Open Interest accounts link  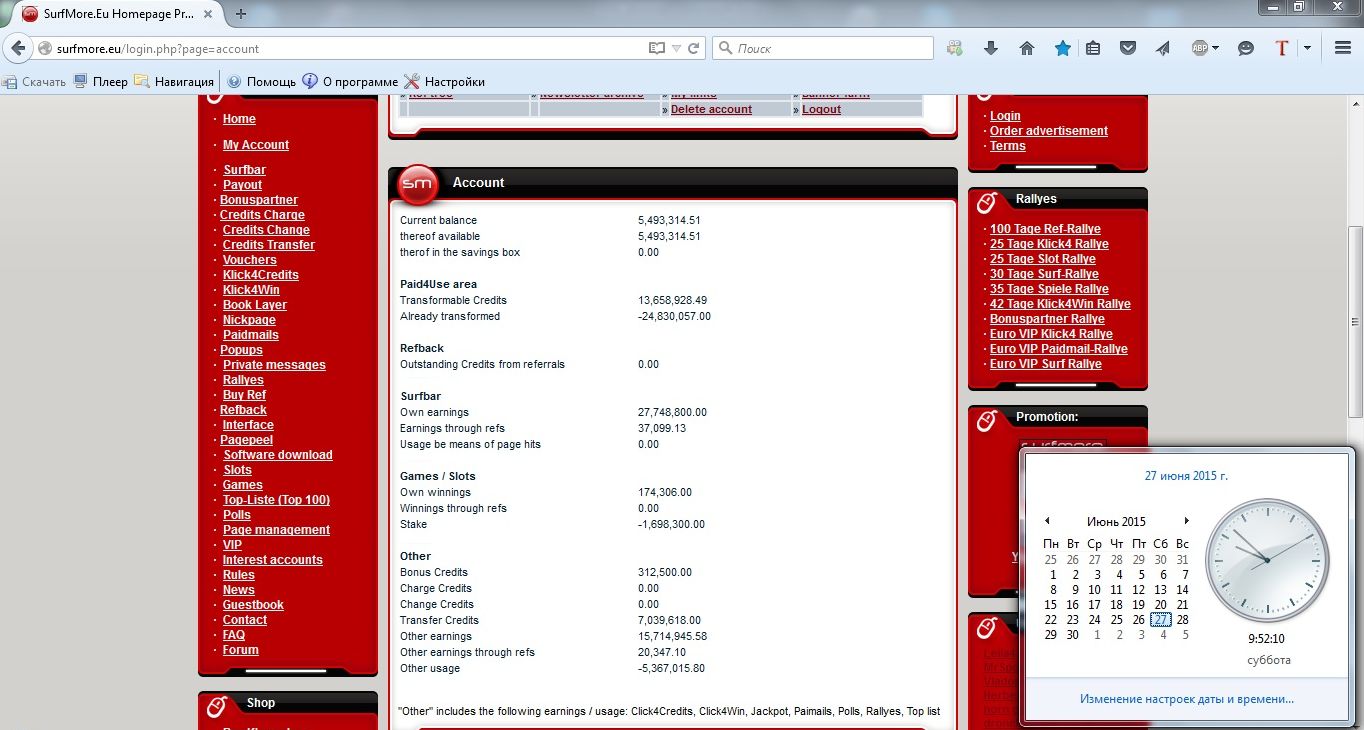(x=272, y=560)
